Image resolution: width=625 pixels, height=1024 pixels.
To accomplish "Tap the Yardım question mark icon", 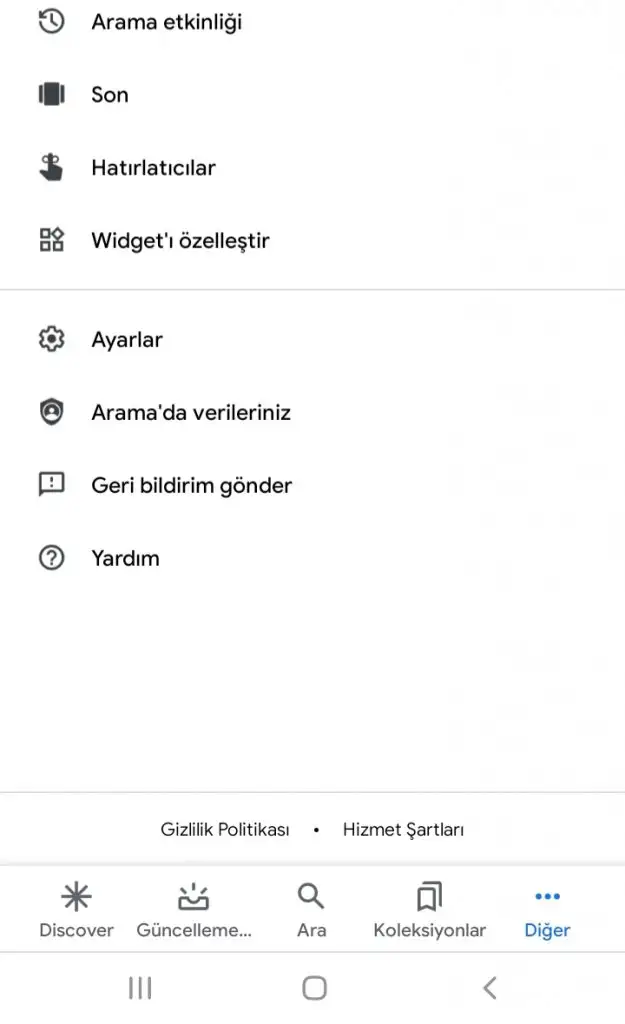I will click(x=51, y=558).
